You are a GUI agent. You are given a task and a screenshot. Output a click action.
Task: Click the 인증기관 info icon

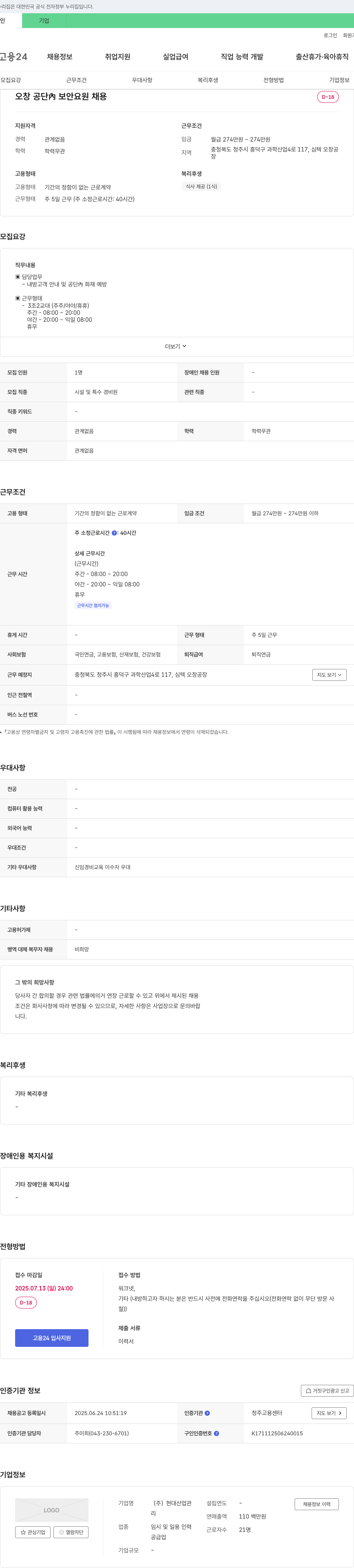coord(207,1414)
